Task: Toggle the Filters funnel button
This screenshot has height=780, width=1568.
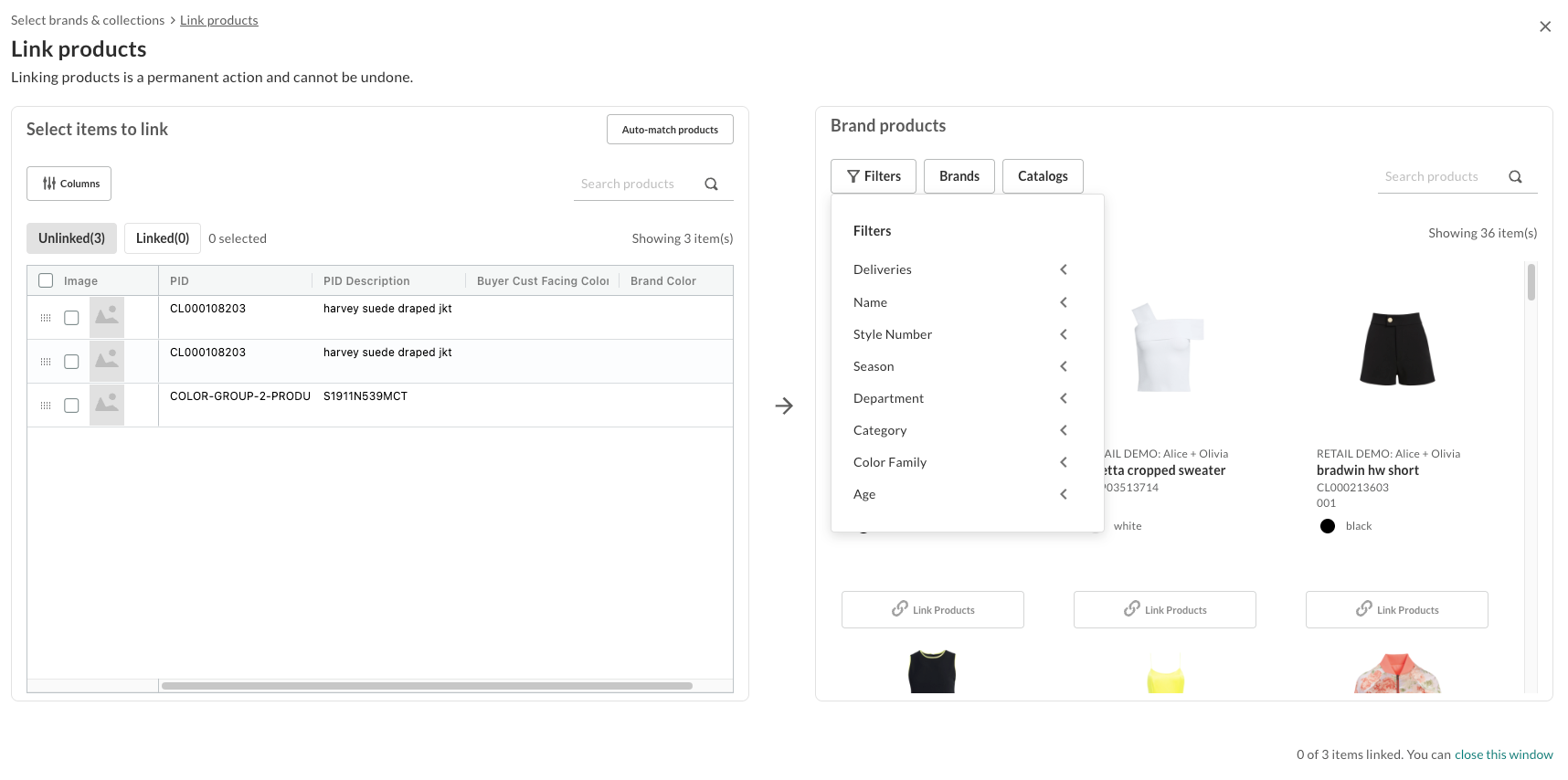Action: click(874, 176)
